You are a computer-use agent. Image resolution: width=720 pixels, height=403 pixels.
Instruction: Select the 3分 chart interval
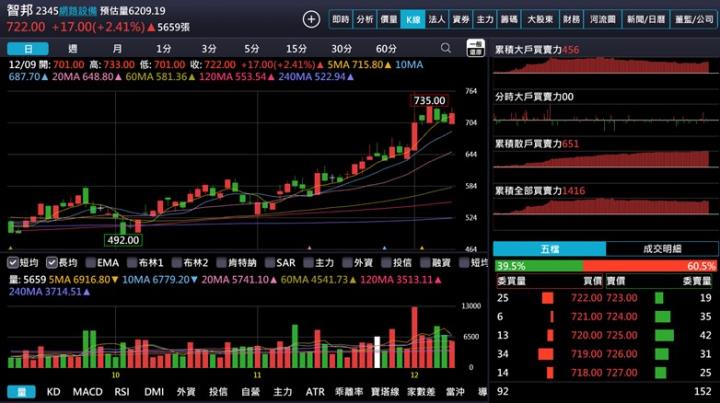(x=208, y=49)
